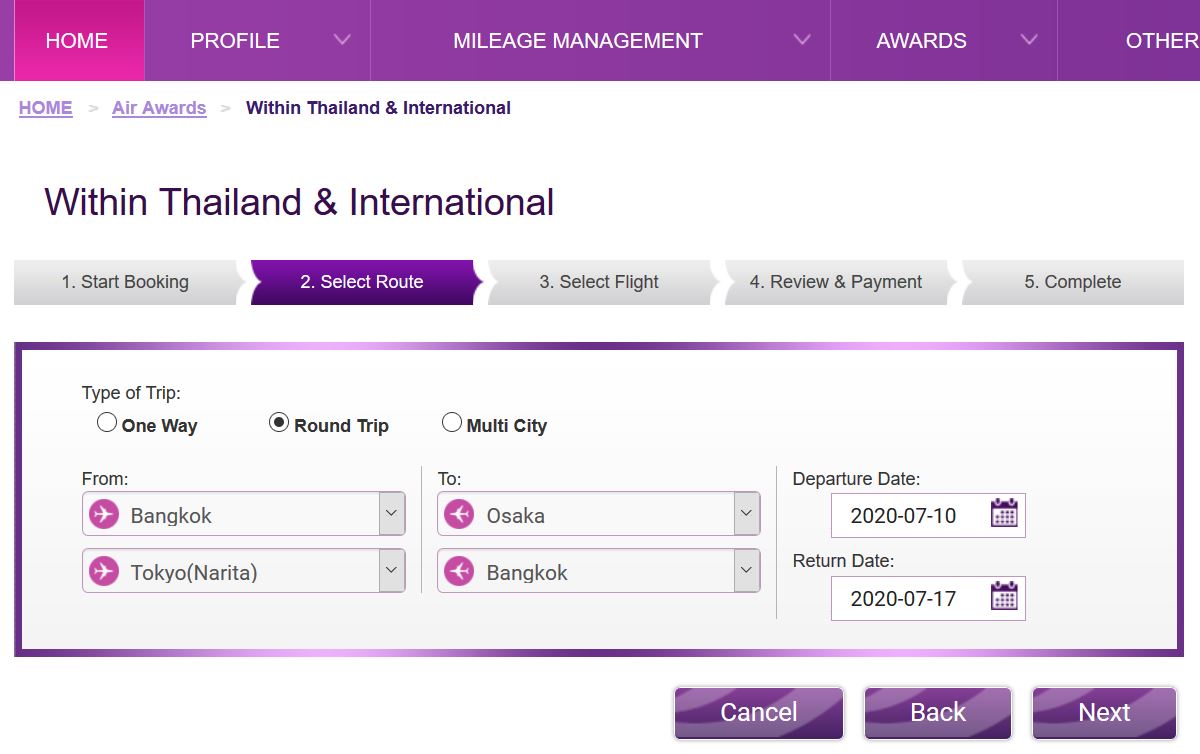
Task: Expand the Tokyo(Narita) From dropdown arrow
Action: click(x=391, y=571)
